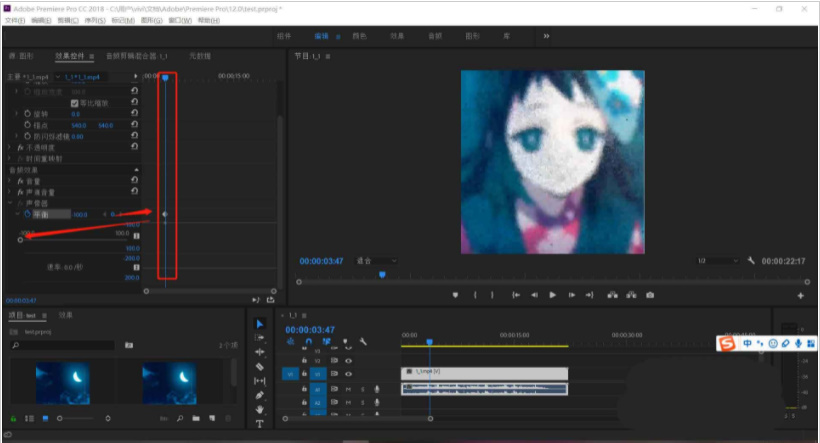The image size is (820, 443).
Task: Open the 颜色 workspace
Action: pyautogui.click(x=359, y=36)
